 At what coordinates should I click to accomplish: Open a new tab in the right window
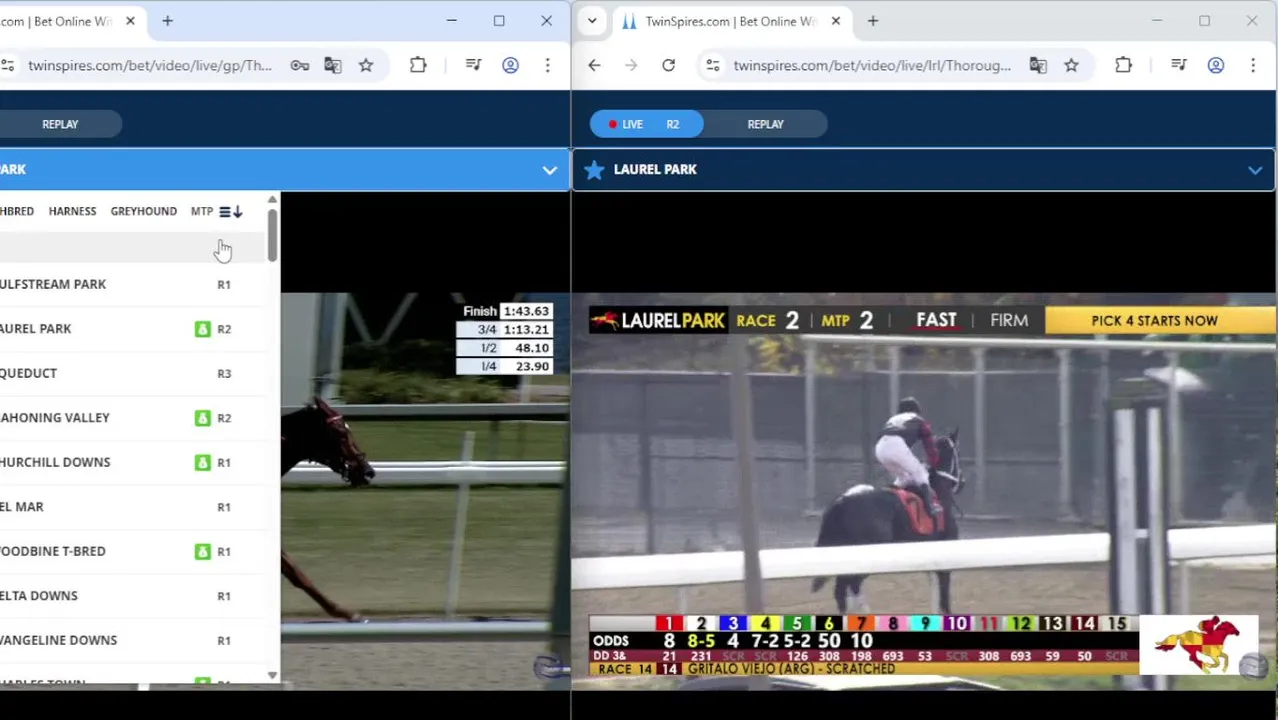872,21
